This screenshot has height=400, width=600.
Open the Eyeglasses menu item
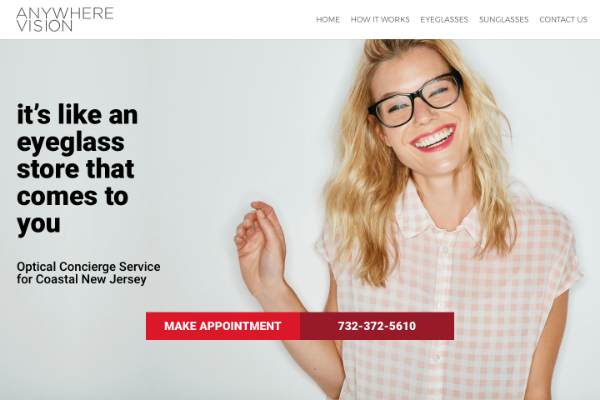pyautogui.click(x=444, y=20)
